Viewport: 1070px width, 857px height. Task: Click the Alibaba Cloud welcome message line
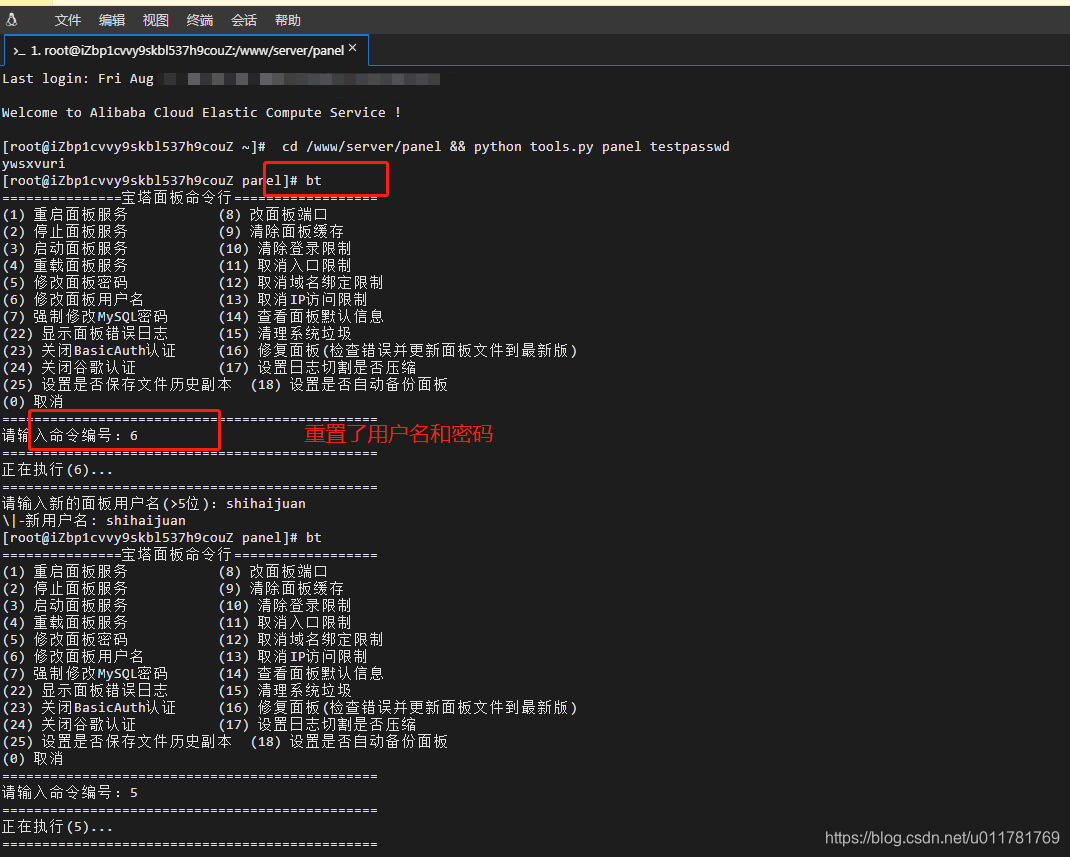click(x=201, y=113)
